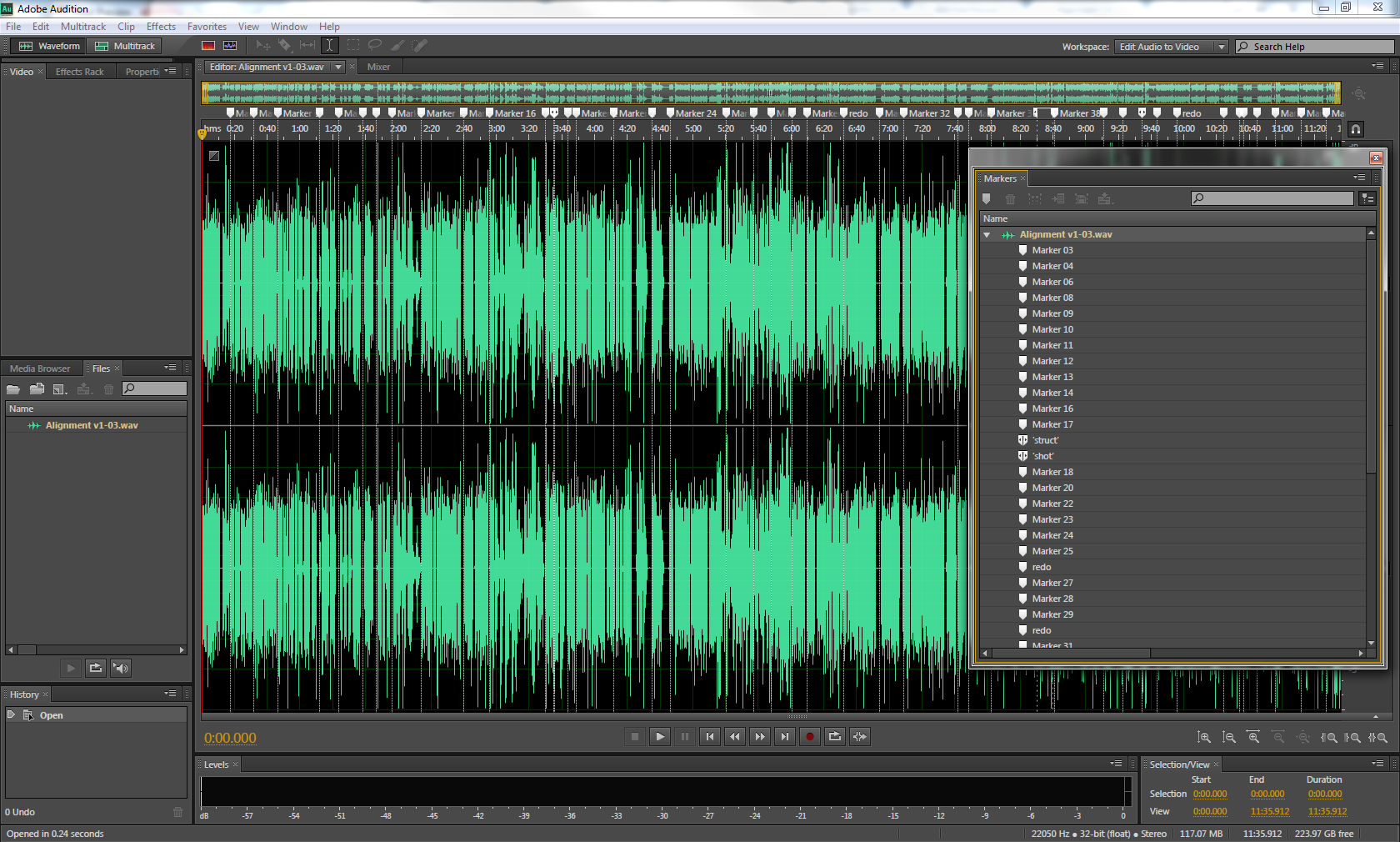Add a cue marker in Markers panel
The height and width of the screenshot is (842, 1400).
coord(987,199)
